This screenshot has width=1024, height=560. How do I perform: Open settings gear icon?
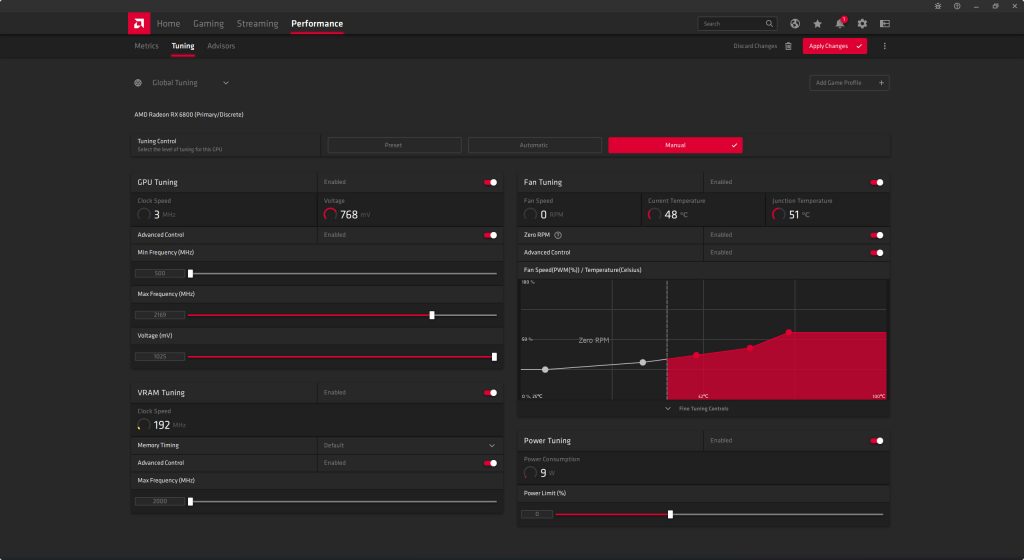pyautogui.click(x=862, y=23)
